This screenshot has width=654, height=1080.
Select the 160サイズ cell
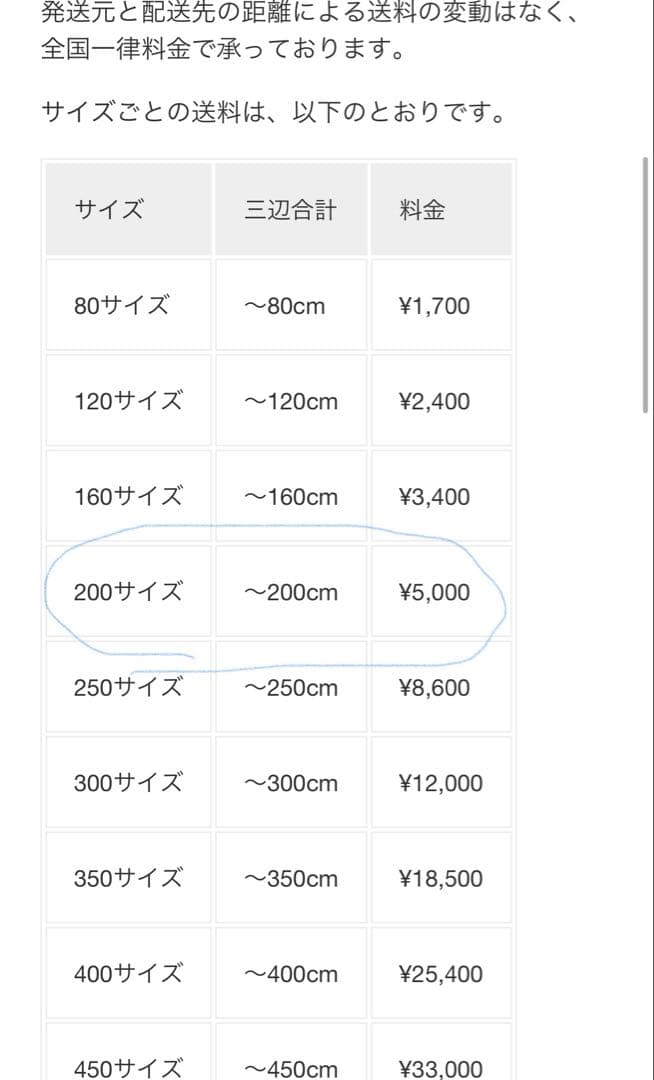(x=128, y=497)
